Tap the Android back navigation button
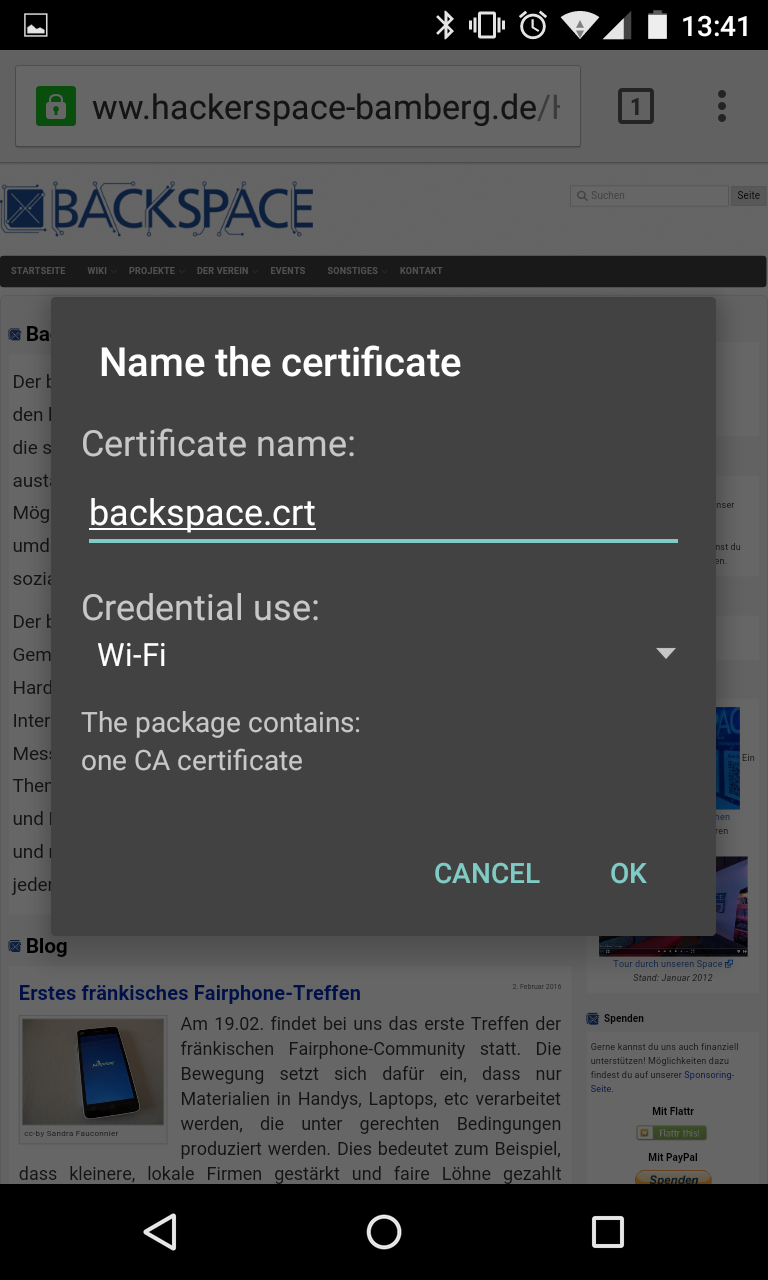Image resolution: width=768 pixels, height=1280 pixels. [x=161, y=1232]
